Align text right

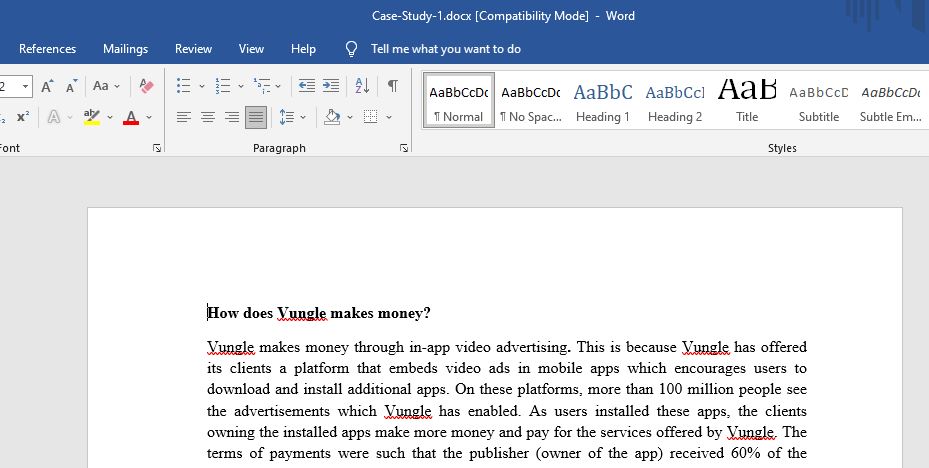232,117
